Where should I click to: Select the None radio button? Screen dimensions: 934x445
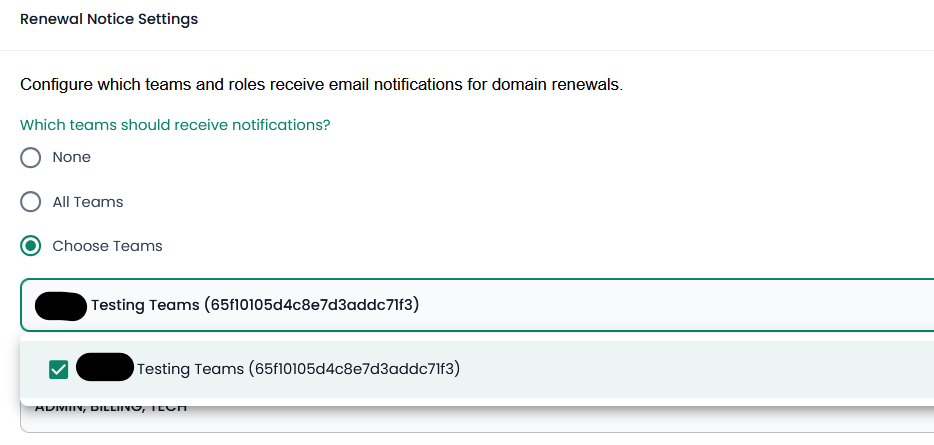(31, 158)
